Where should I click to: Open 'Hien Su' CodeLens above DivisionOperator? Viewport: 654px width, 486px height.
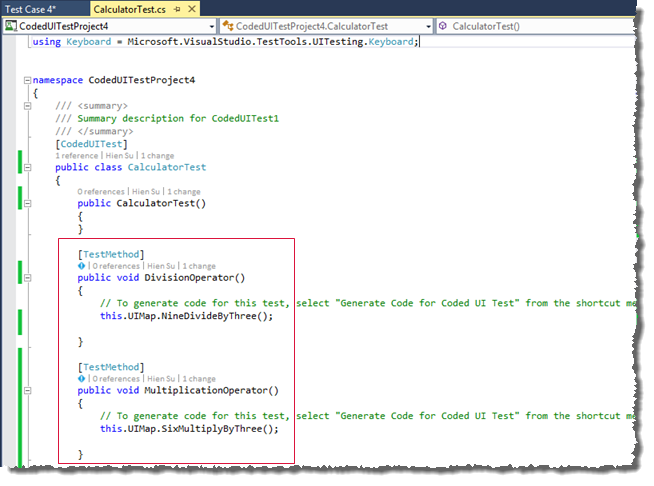pyautogui.click(x=161, y=266)
